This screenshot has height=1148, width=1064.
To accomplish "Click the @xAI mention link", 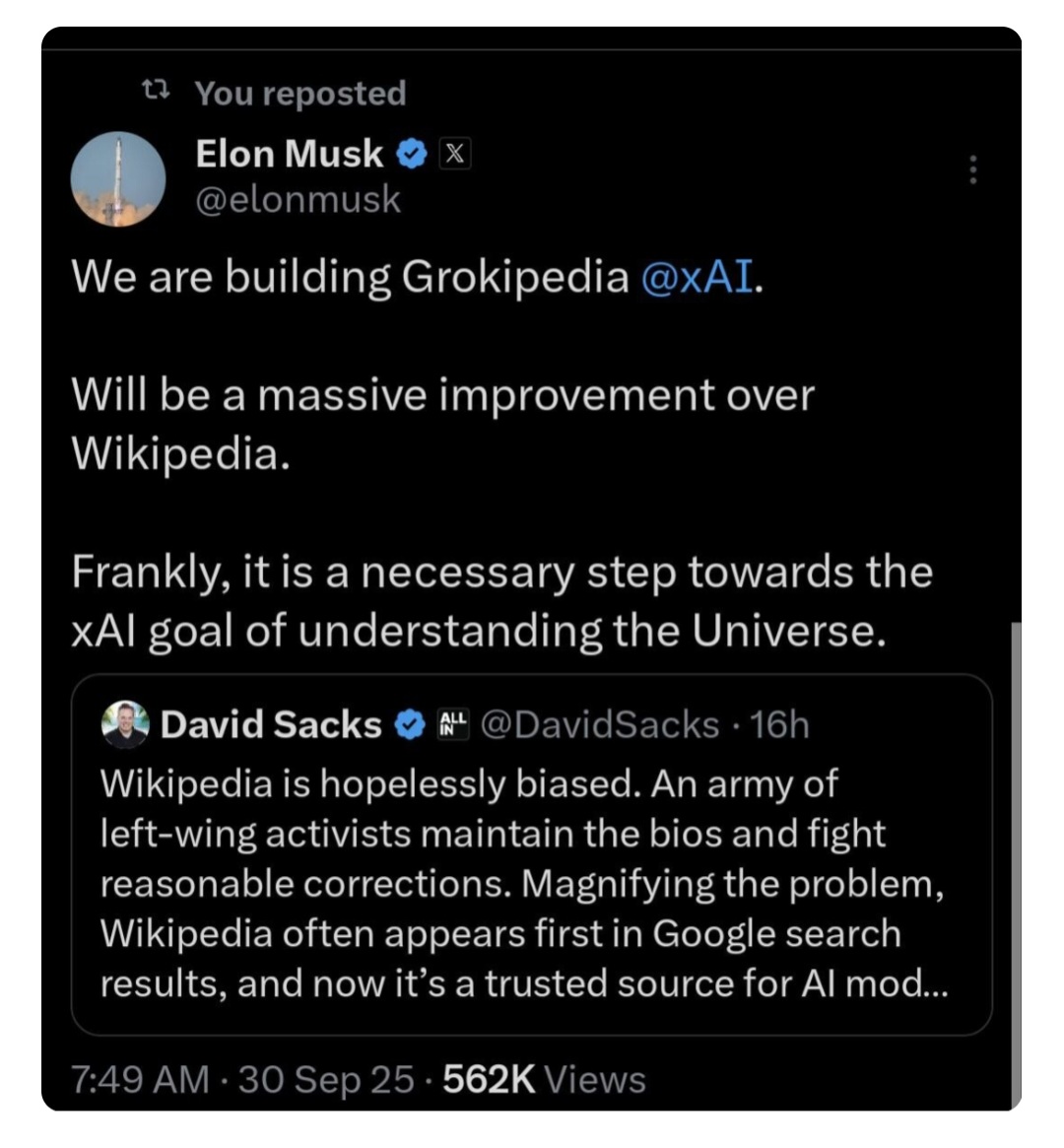I will 698,277.
